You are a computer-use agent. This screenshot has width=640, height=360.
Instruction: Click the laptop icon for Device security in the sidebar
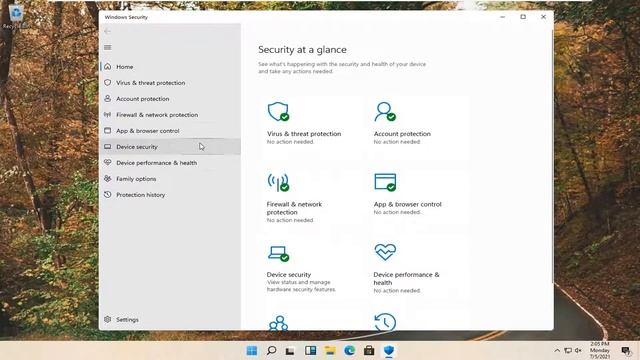tap(108, 147)
